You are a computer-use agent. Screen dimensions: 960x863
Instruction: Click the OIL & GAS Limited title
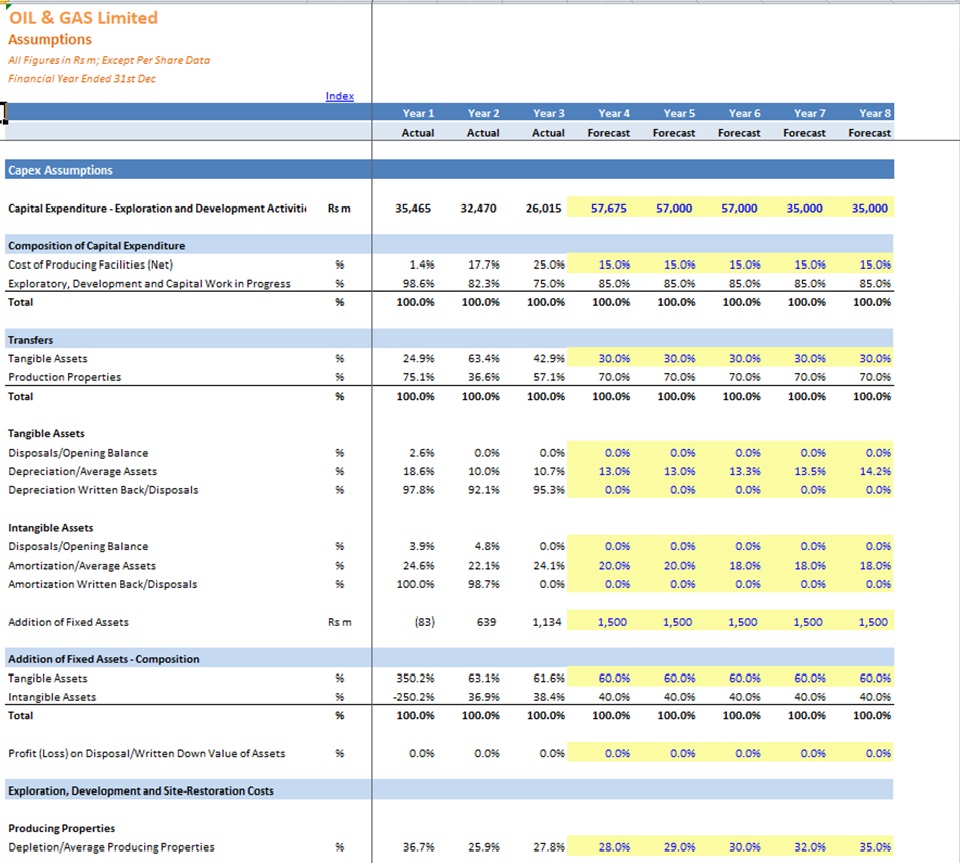tap(83, 18)
